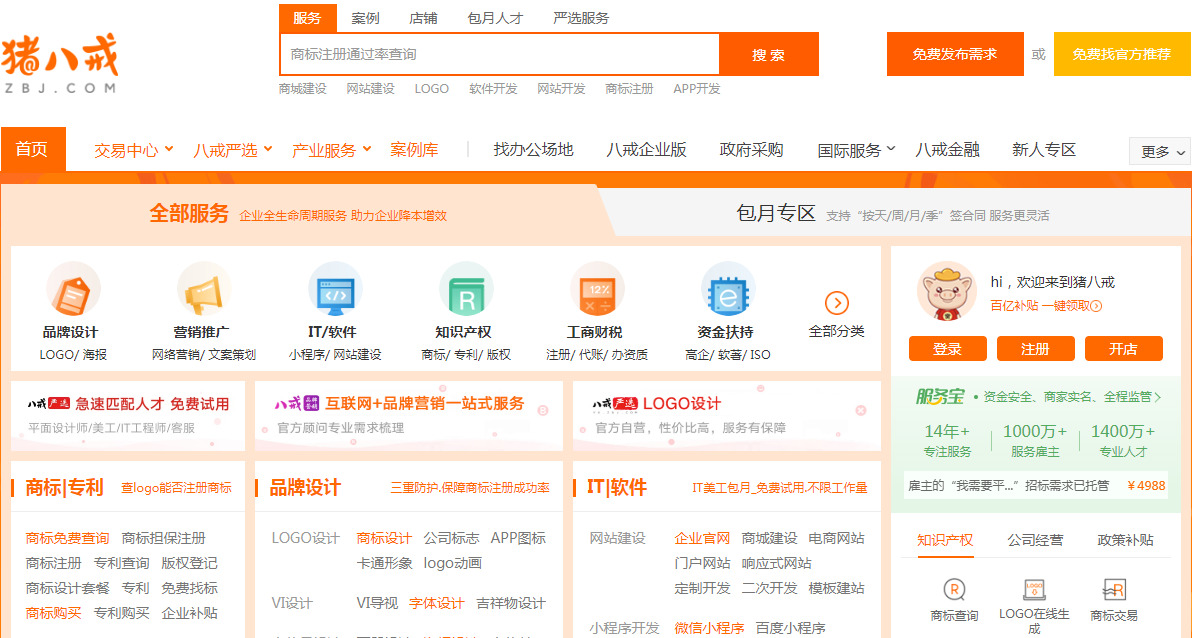
Task: Open the 营销推广 megaphone icon
Action: coord(203,289)
